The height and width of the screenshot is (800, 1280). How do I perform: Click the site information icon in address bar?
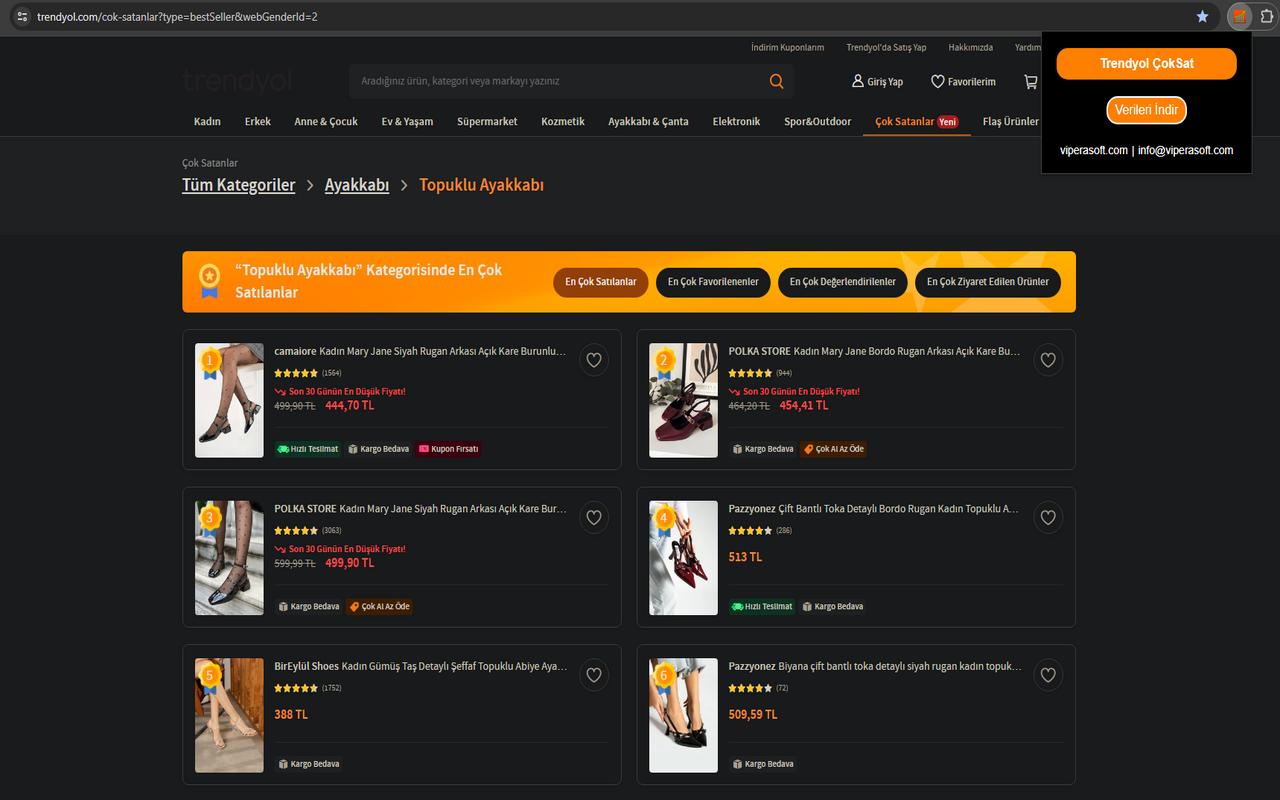[22, 16]
